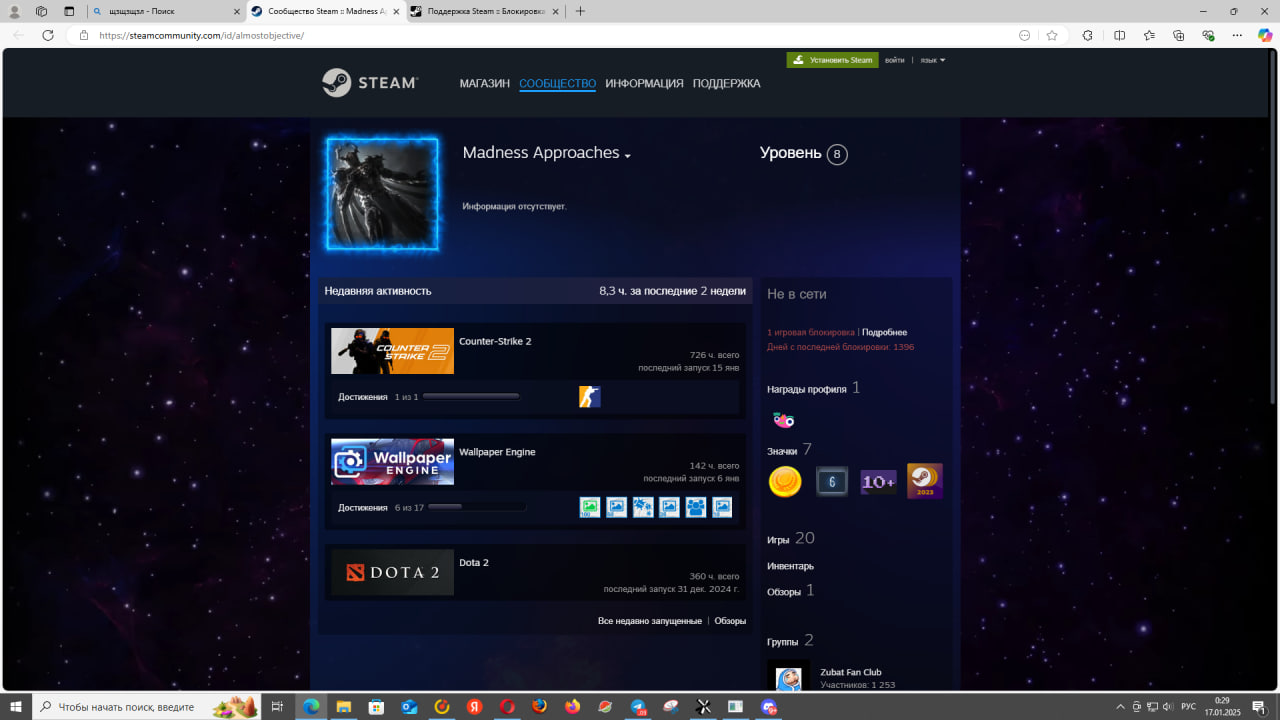Click the Zubat Fan Club group avatar

[x=788, y=678]
